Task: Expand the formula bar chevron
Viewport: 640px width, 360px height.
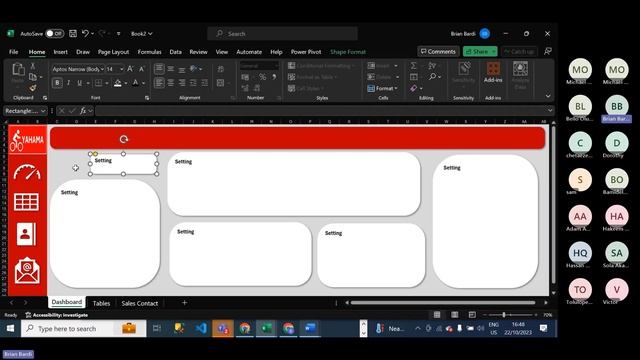Action: click(550, 111)
